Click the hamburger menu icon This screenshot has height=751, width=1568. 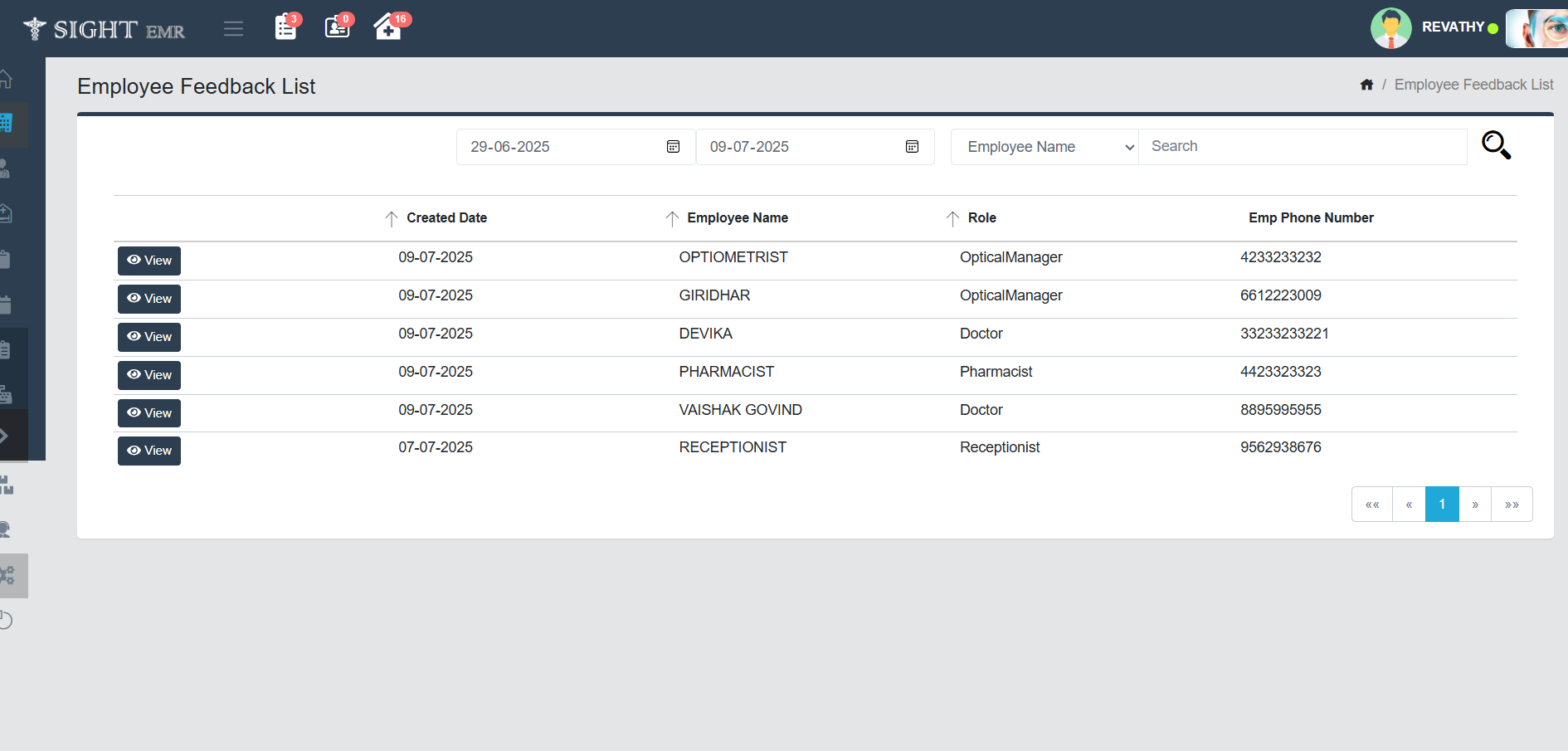click(x=233, y=29)
